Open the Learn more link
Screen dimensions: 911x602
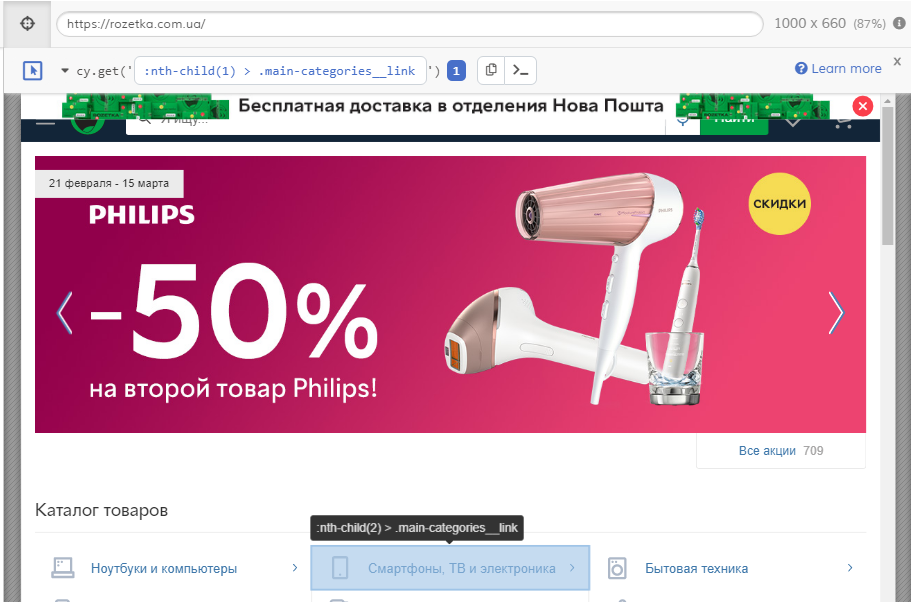click(x=838, y=69)
